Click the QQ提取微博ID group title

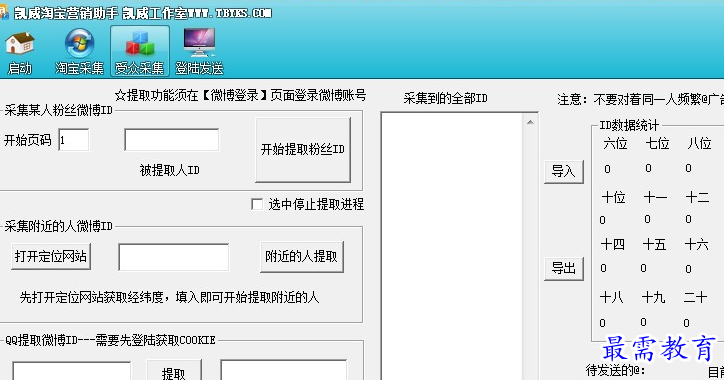(x=110, y=340)
